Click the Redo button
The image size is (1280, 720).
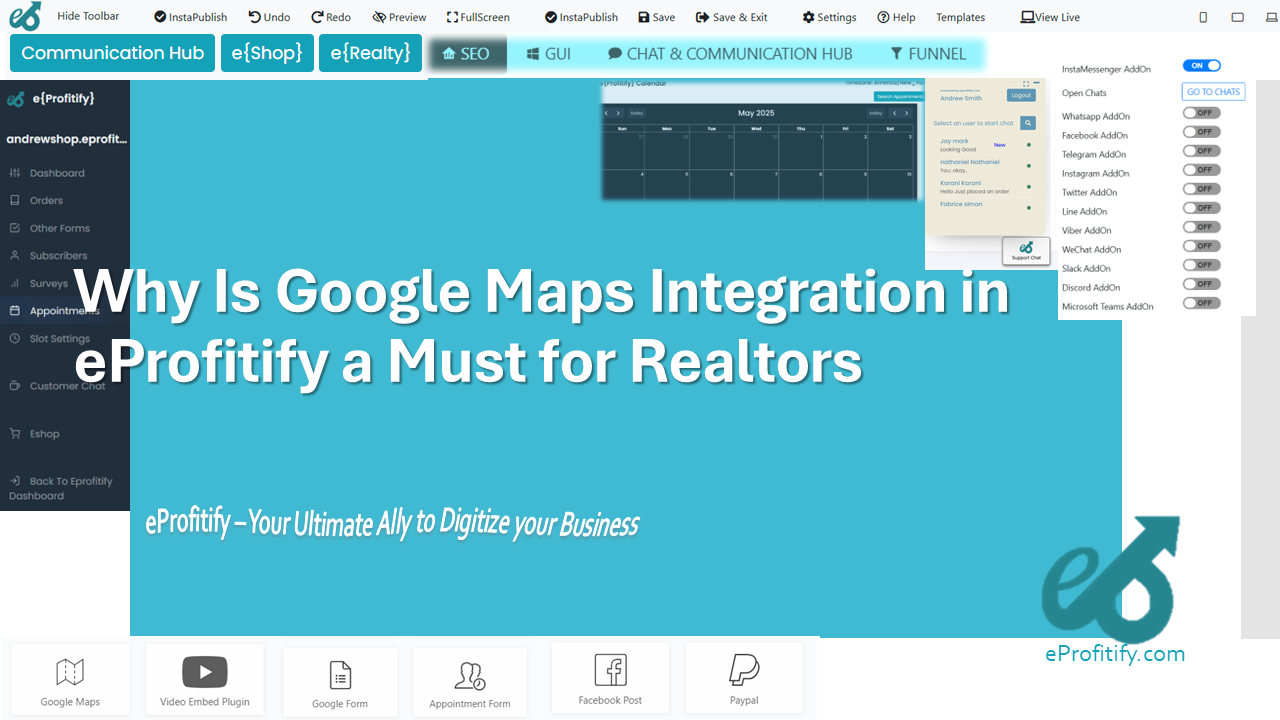(331, 17)
